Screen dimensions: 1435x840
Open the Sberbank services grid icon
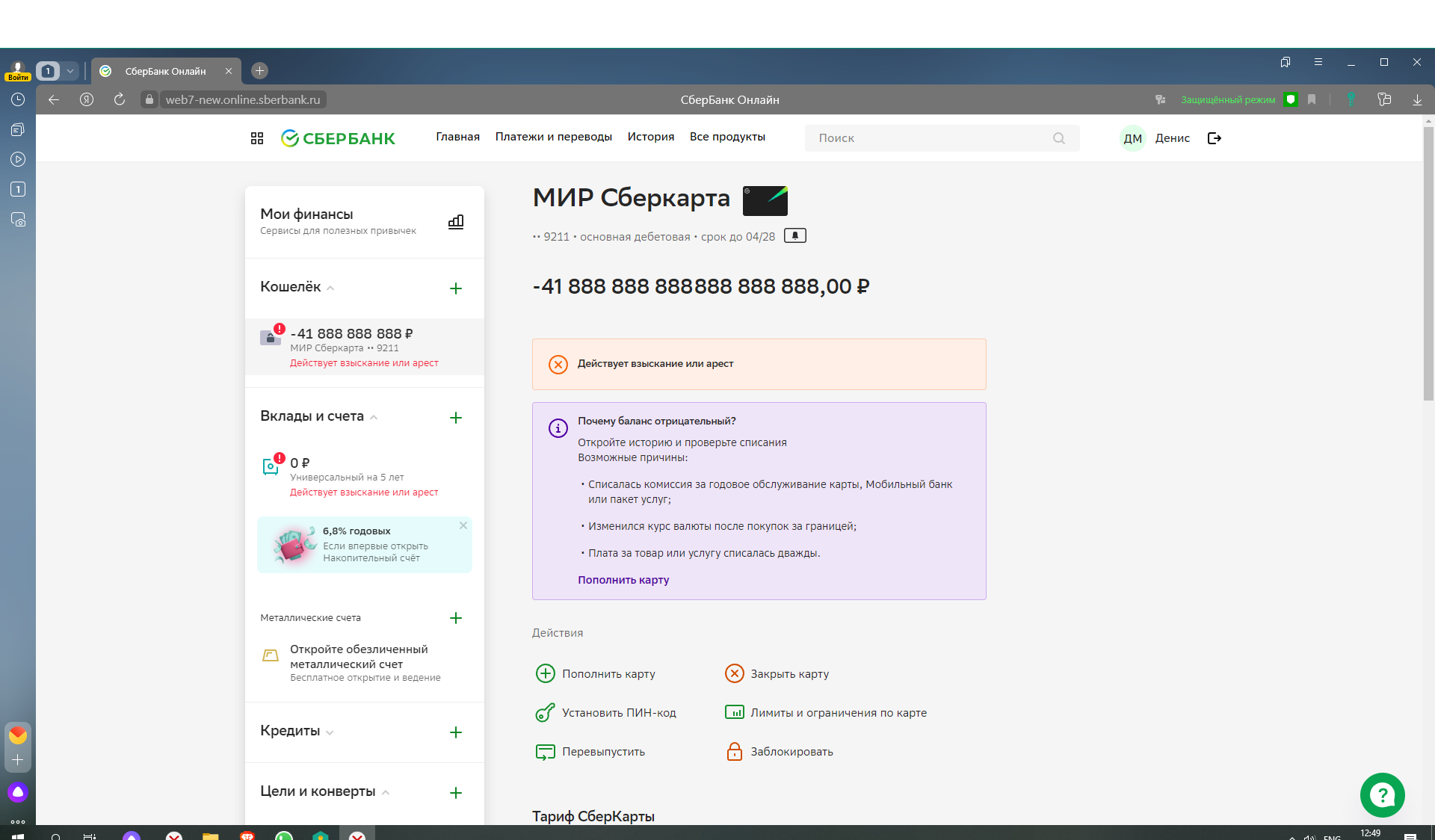point(257,138)
